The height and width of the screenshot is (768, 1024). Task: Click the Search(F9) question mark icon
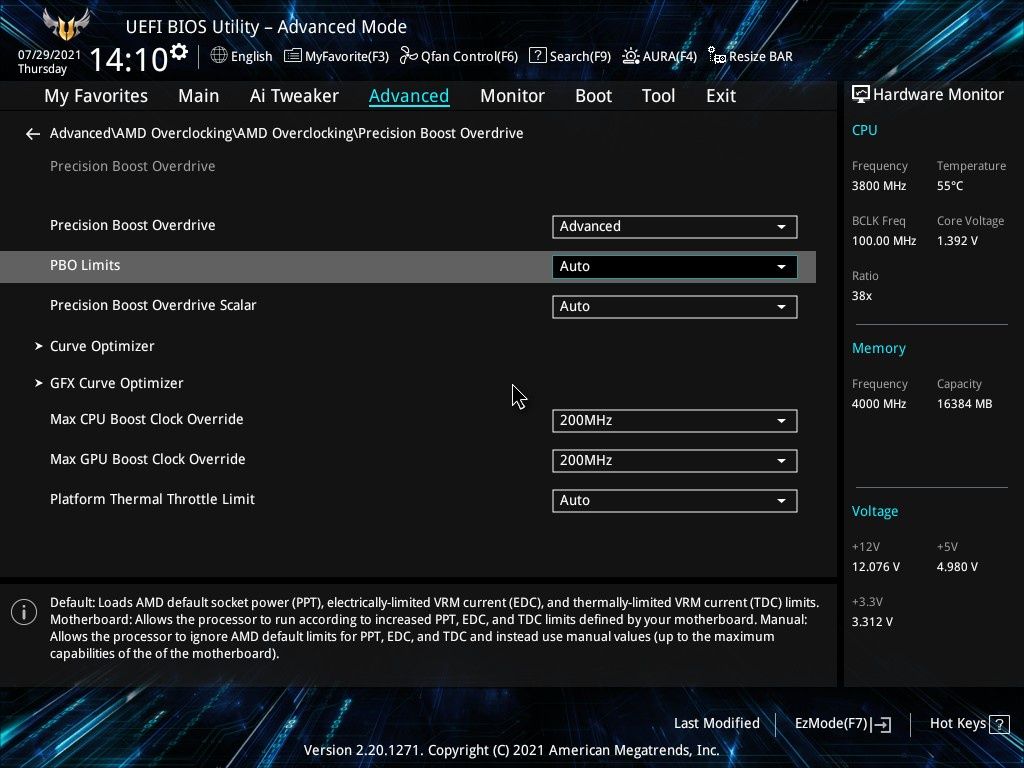pyautogui.click(x=537, y=56)
